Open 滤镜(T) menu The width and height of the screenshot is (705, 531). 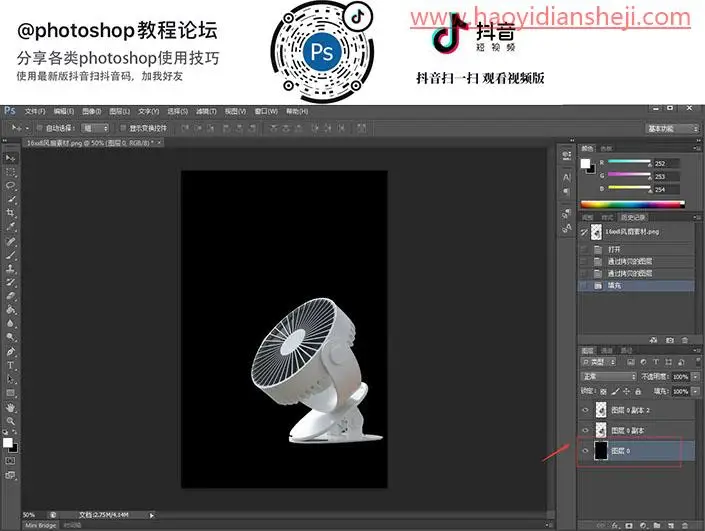pyautogui.click(x=206, y=111)
